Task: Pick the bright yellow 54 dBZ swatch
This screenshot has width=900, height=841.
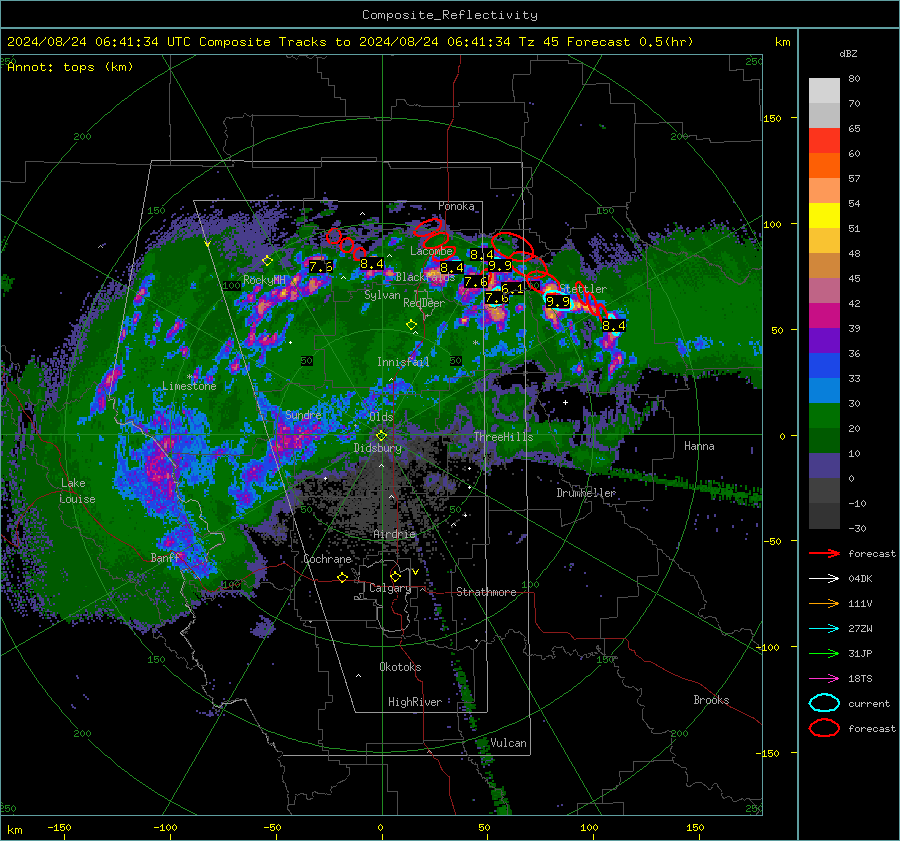Action: click(824, 215)
